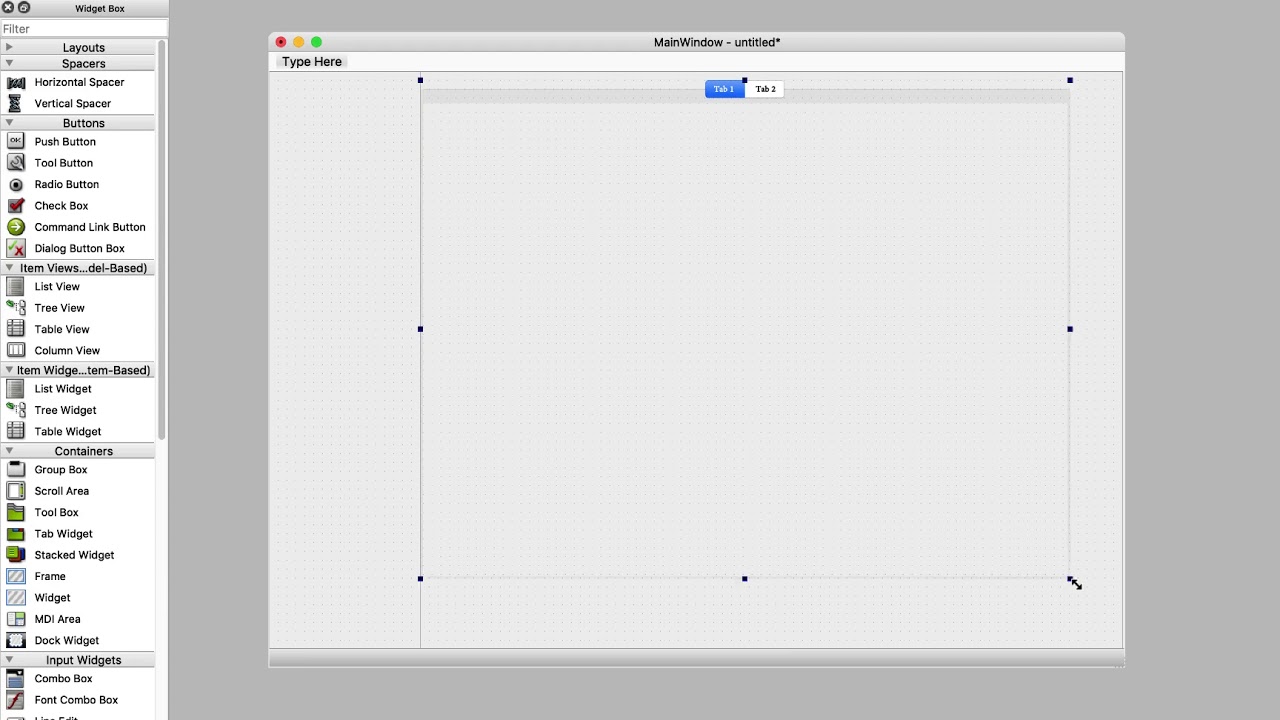Click the Column View label
Screen dimensions: 1280x720
[67, 350]
